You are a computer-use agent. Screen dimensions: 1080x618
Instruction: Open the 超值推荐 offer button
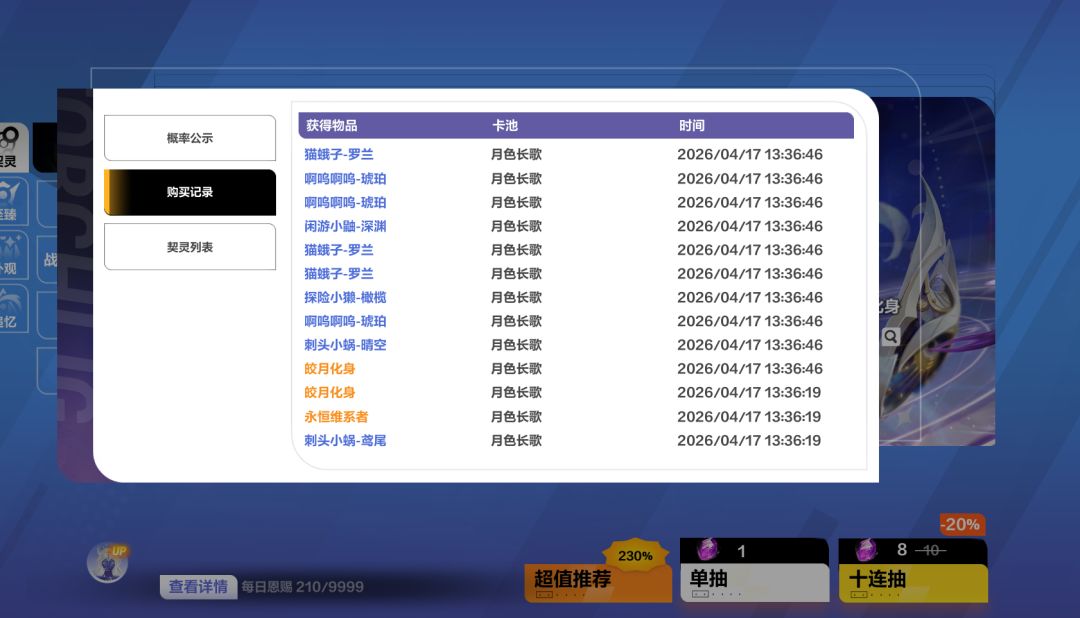(x=598, y=583)
